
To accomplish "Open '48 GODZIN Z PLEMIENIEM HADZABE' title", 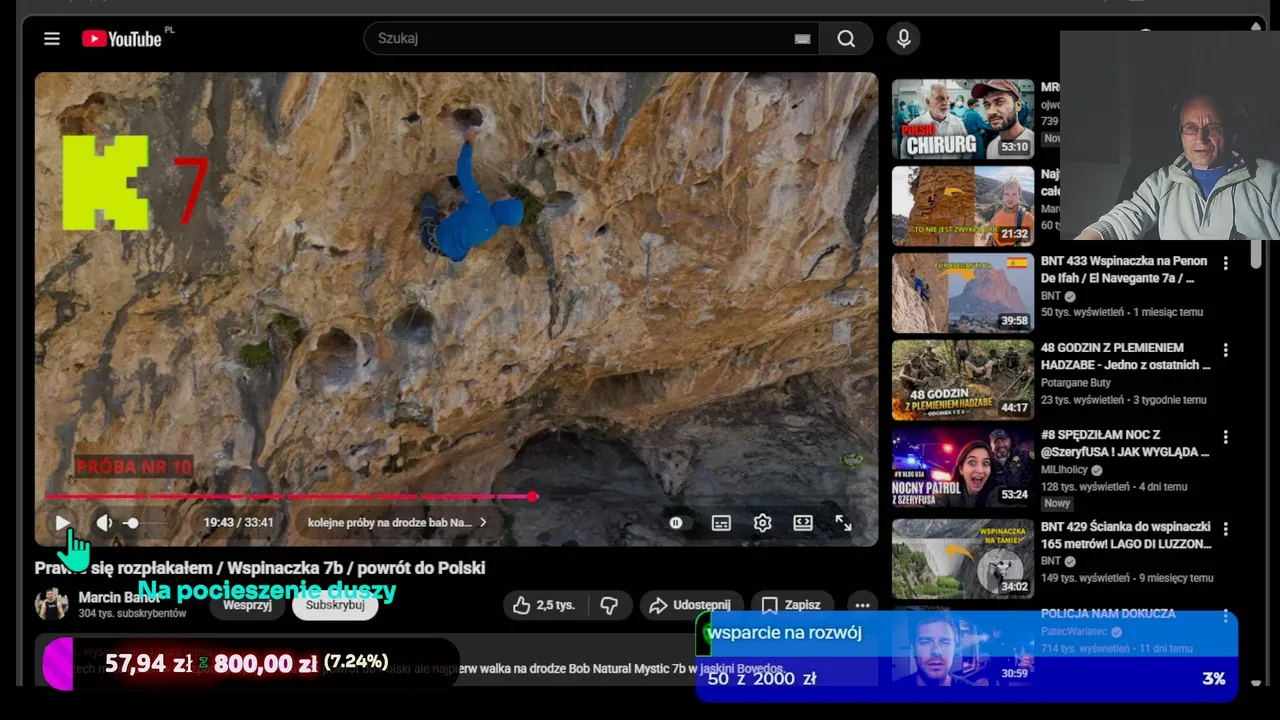I will [1125, 356].
